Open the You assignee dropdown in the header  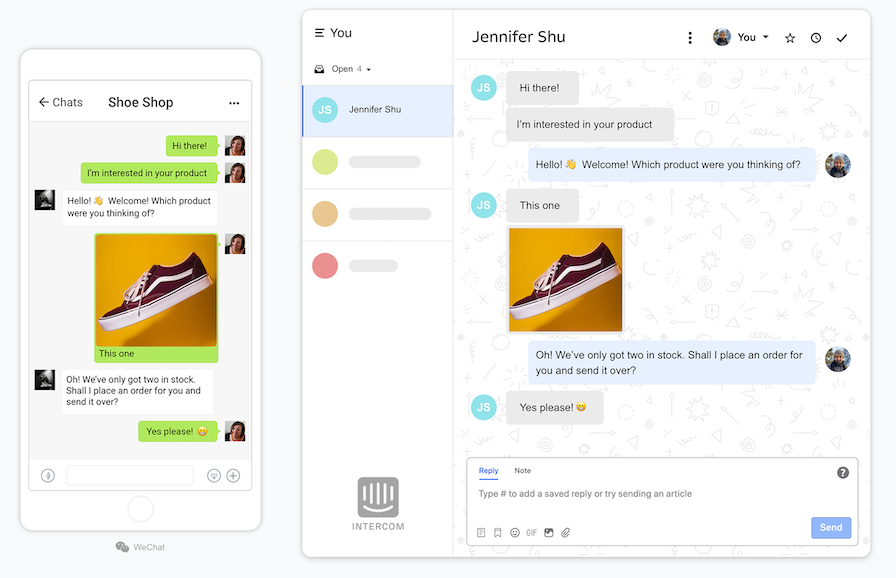coord(742,37)
